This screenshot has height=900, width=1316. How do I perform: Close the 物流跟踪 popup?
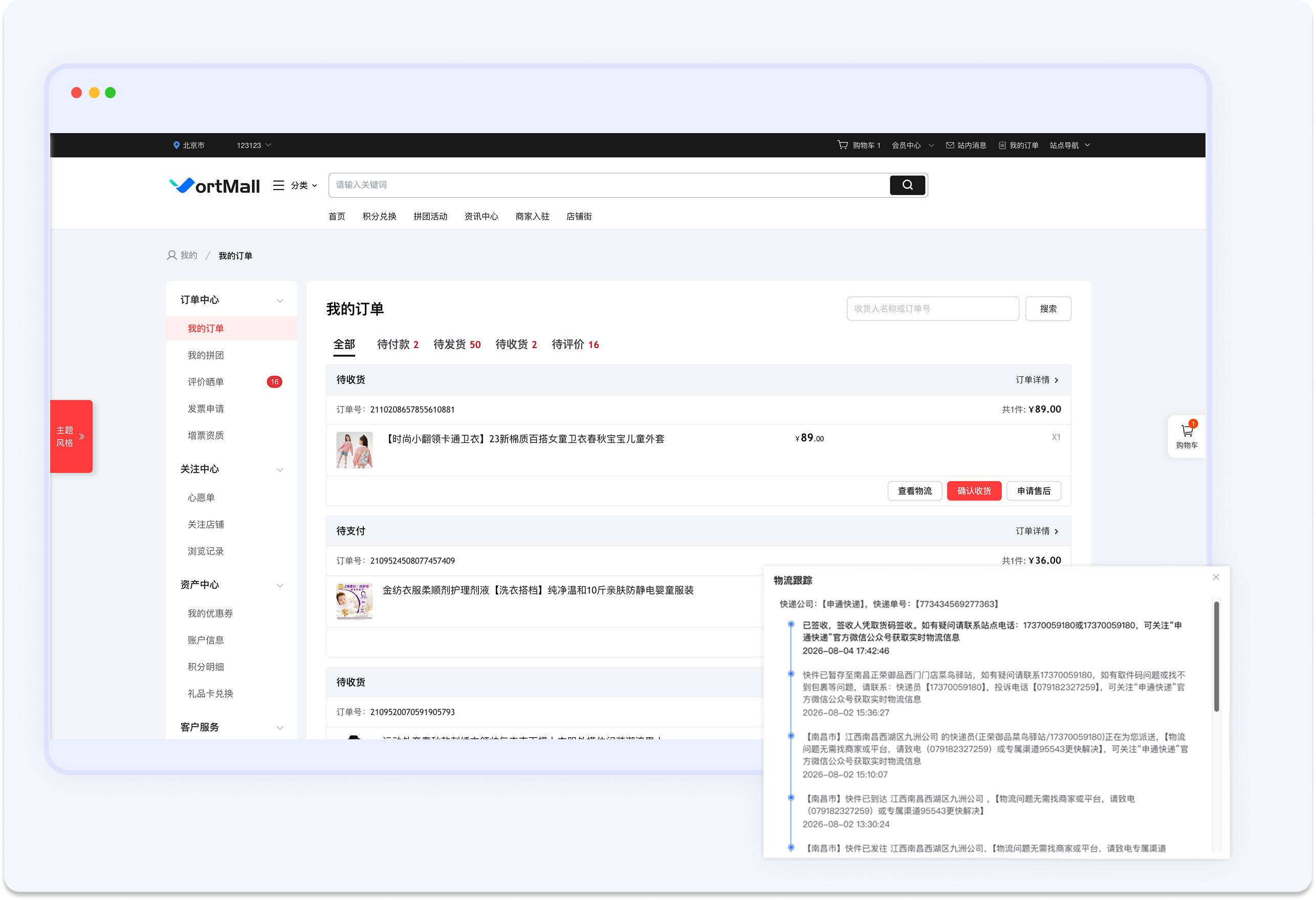[1216, 577]
